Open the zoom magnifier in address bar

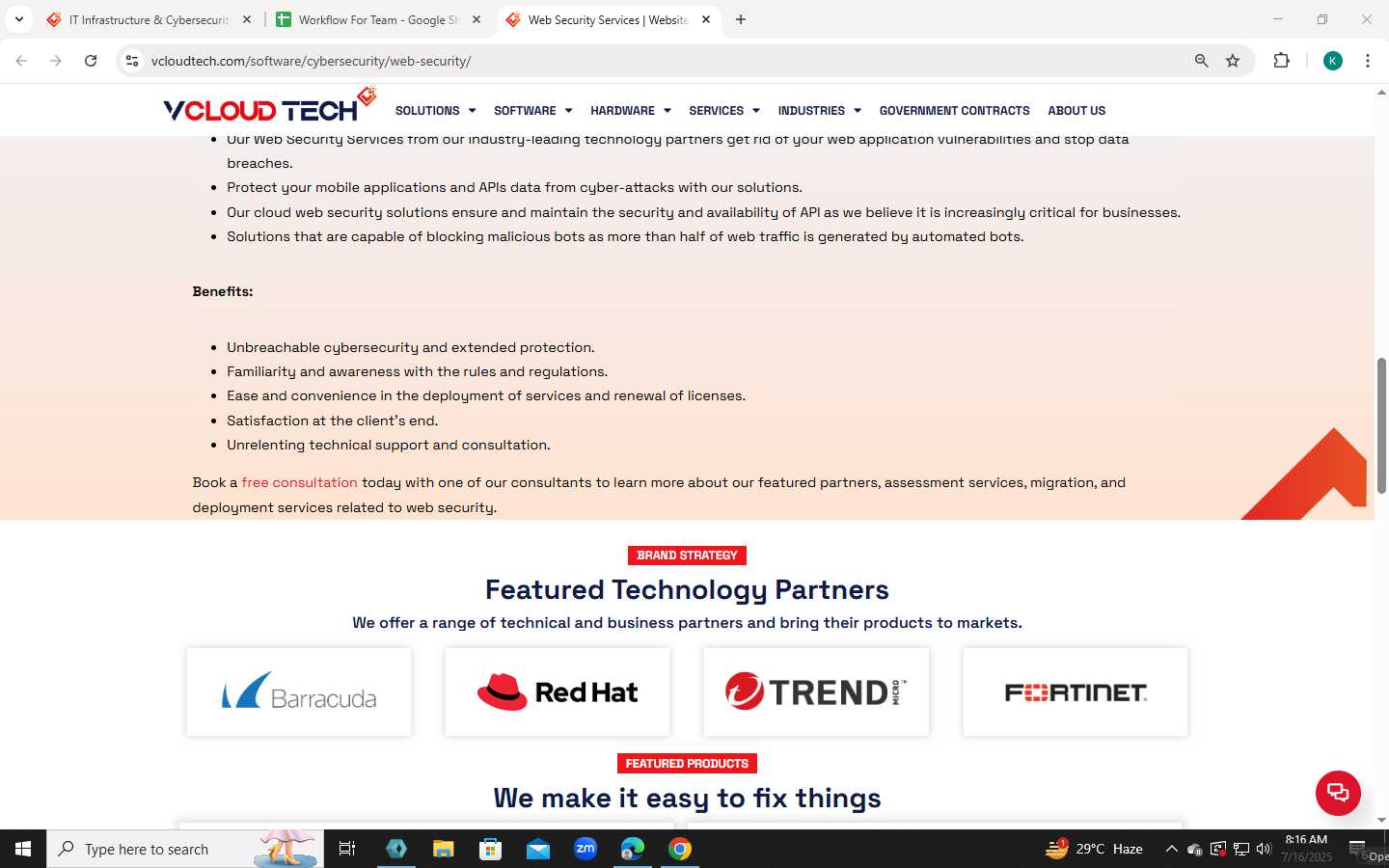coord(1201,61)
